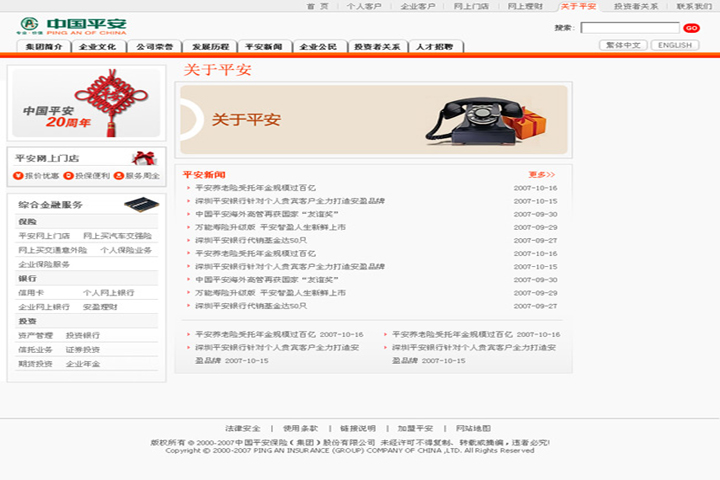Screen dimensions: 720x480
Task: Switch to the 平安新闻 navigation tab
Action: pos(266,47)
